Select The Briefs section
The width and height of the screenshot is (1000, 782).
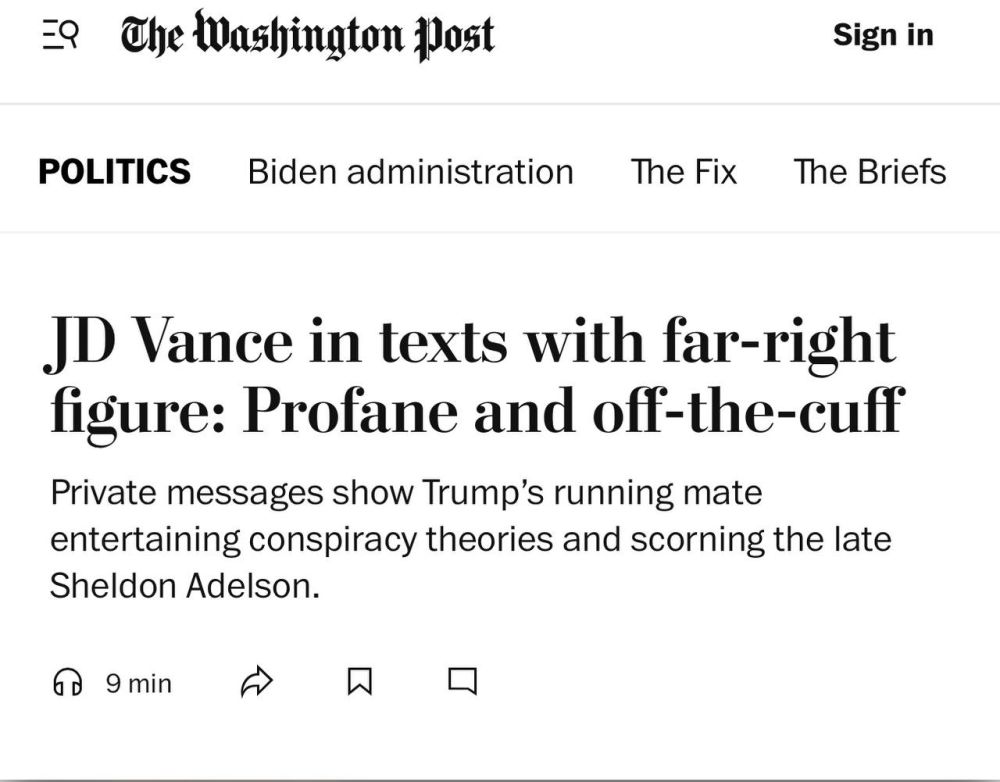point(868,172)
